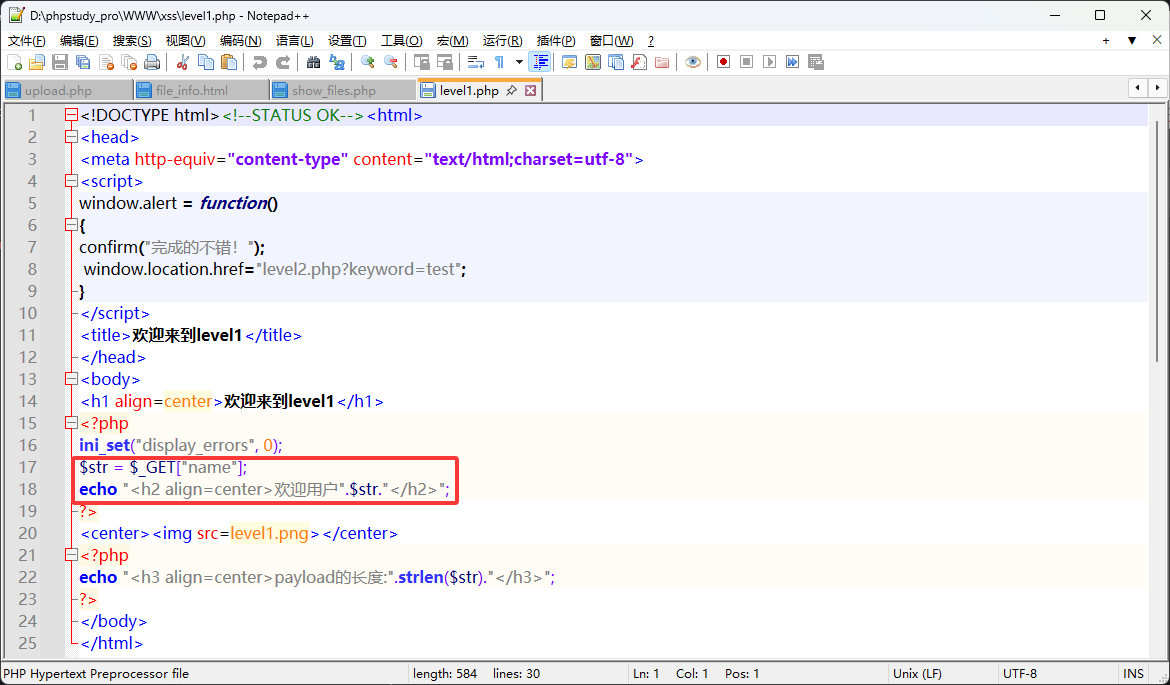
Task: Toggle Synchronize vertical scrolling
Action: [x=421, y=62]
